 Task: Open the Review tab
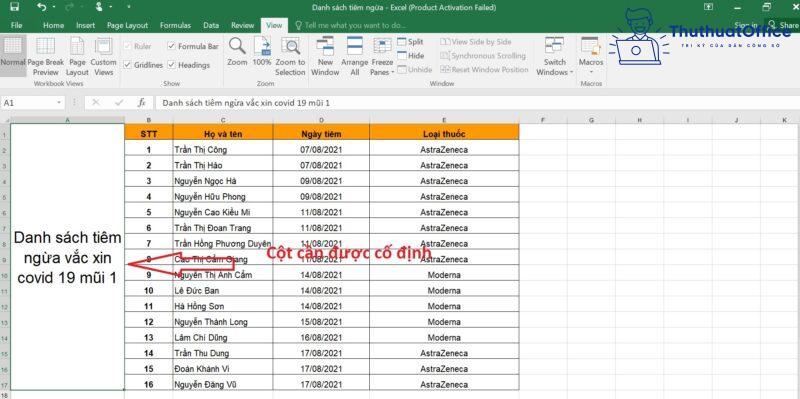[242, 25]
